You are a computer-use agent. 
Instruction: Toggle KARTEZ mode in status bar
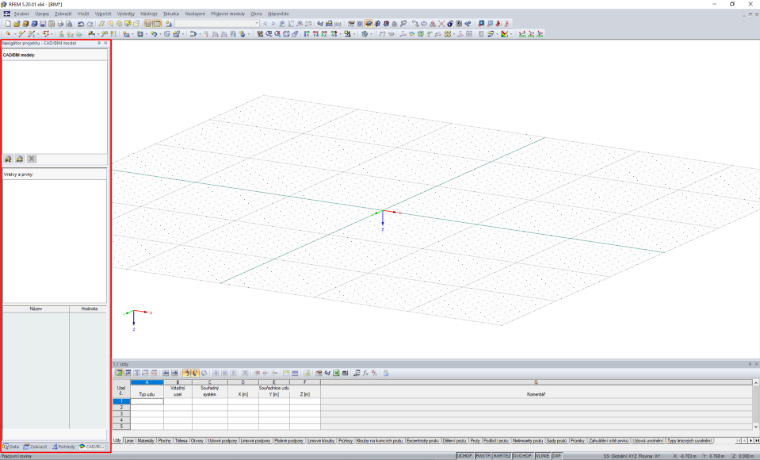[x=502, y=456]
